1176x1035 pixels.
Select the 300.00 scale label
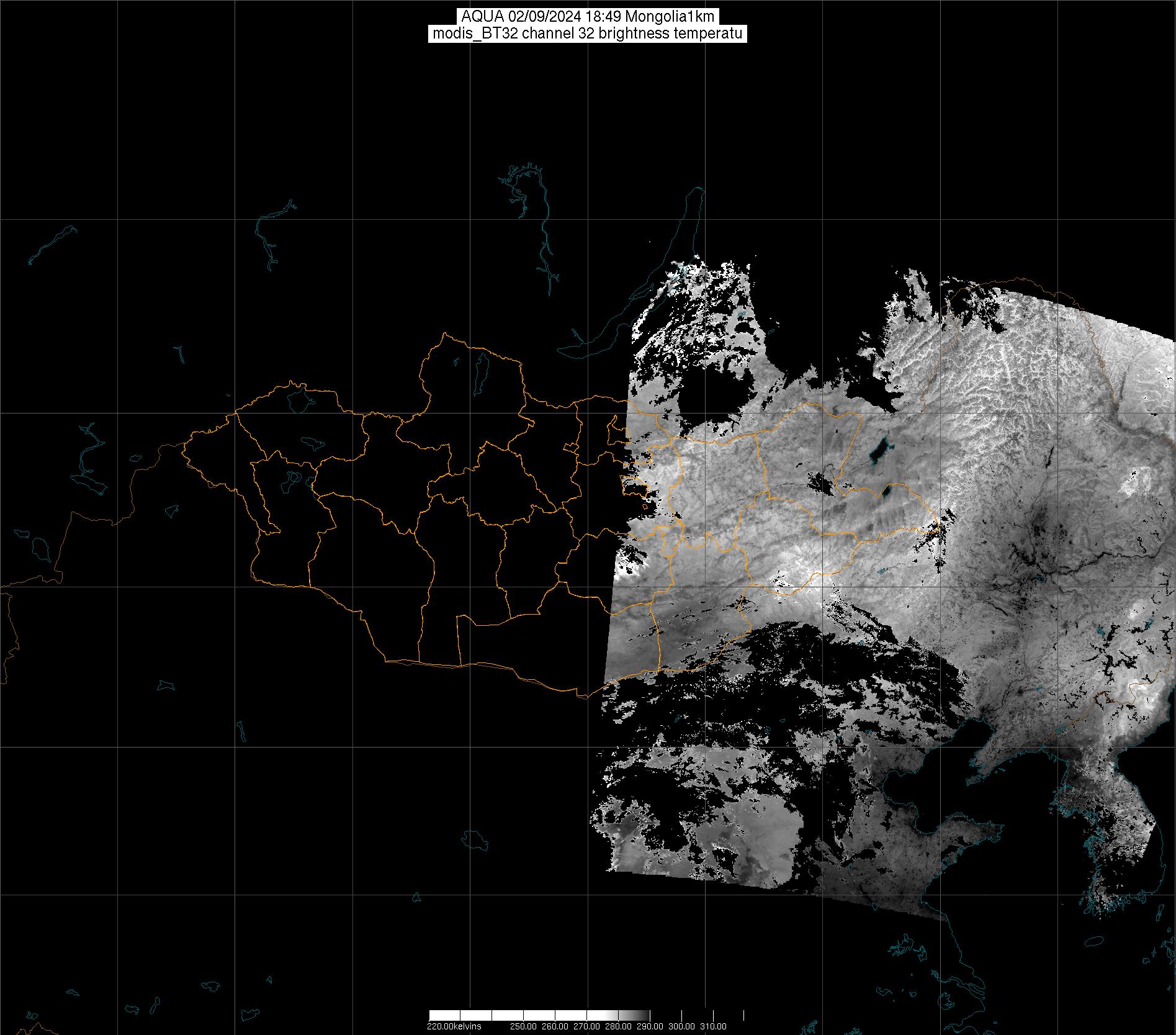point(681,1026)
